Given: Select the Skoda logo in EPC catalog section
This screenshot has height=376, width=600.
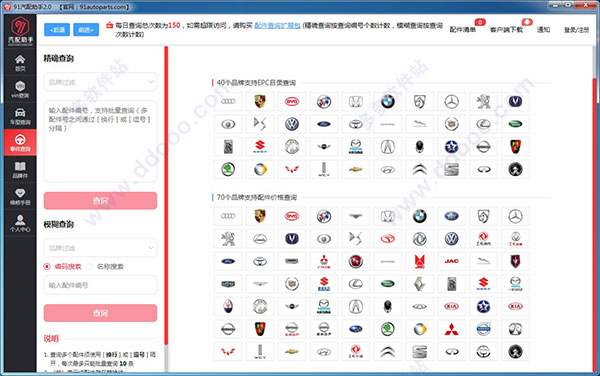Looking at the screenshot, I should point(228,169).
